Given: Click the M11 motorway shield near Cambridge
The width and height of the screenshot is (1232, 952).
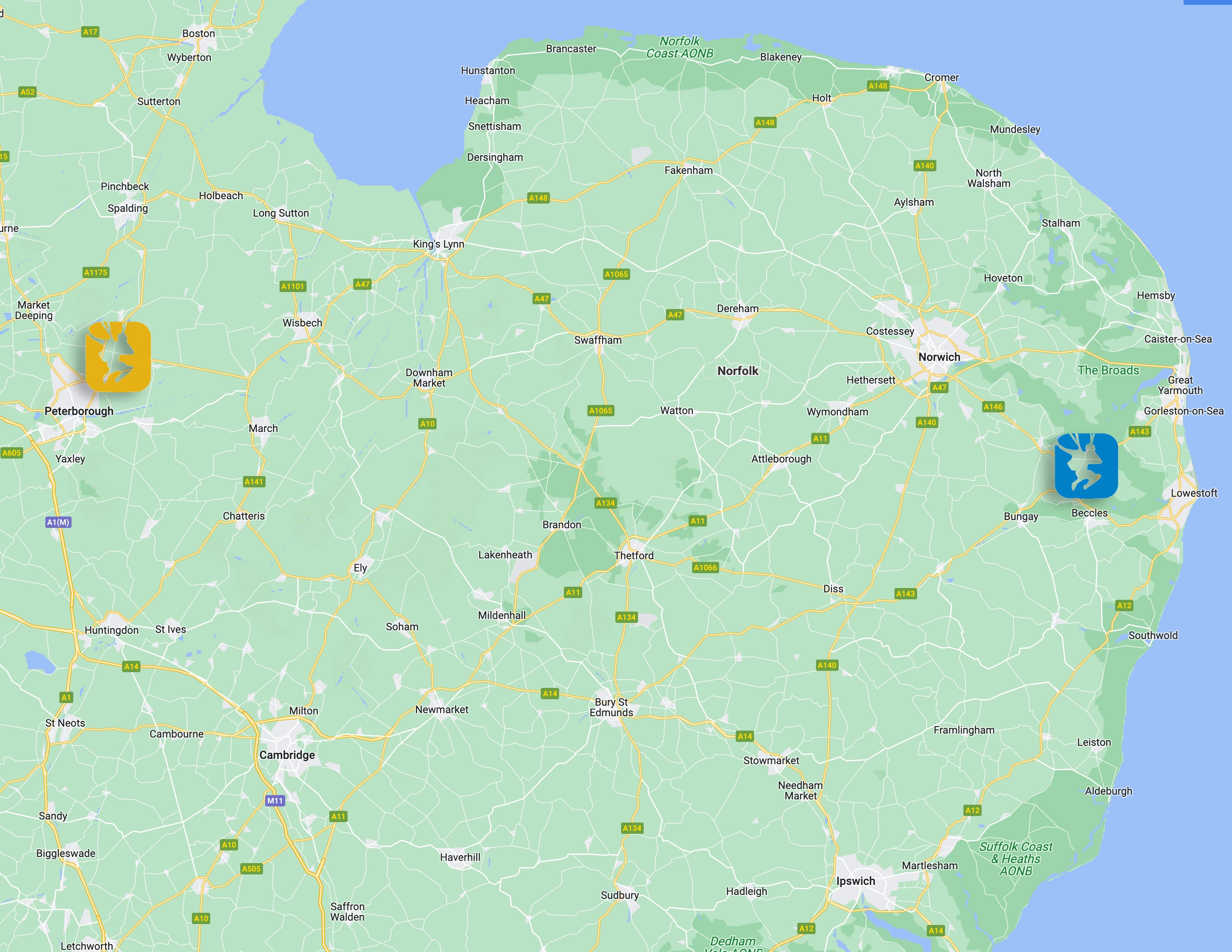Looking at the screenshot, I should [275, 800].
